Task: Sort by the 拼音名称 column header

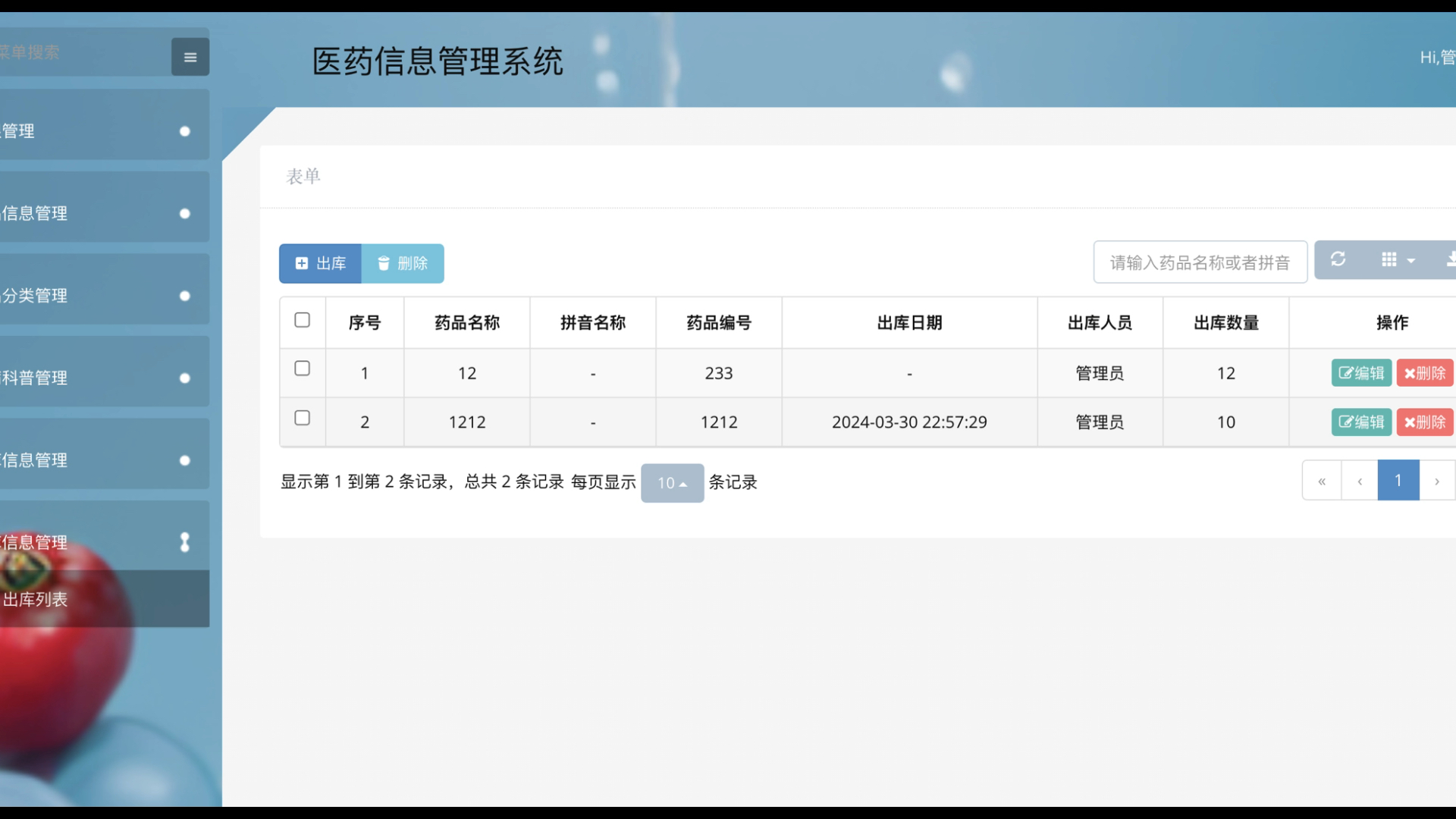Action: click(x=593, y=323)
